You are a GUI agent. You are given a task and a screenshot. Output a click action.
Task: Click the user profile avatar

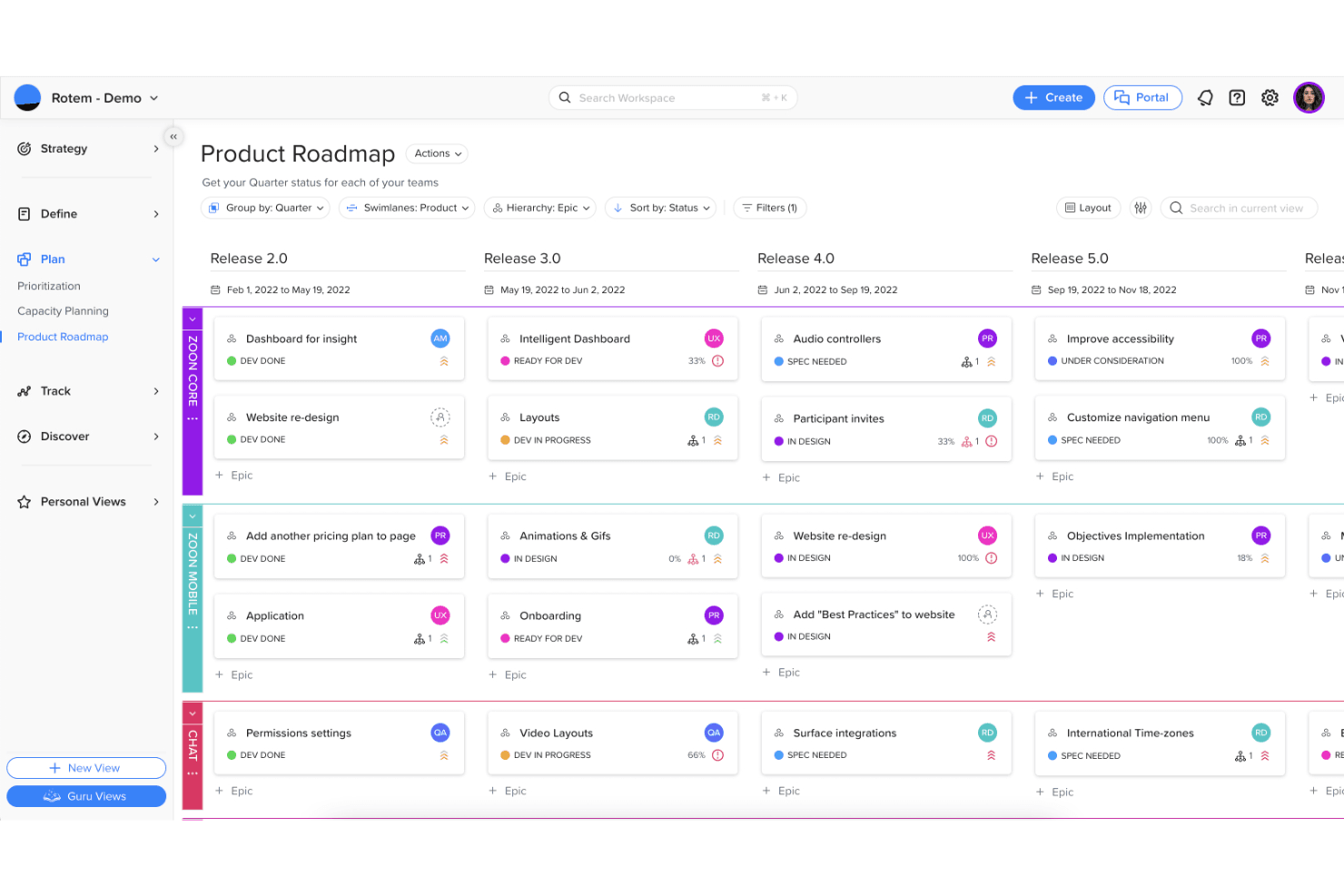tap(1309, 97)
